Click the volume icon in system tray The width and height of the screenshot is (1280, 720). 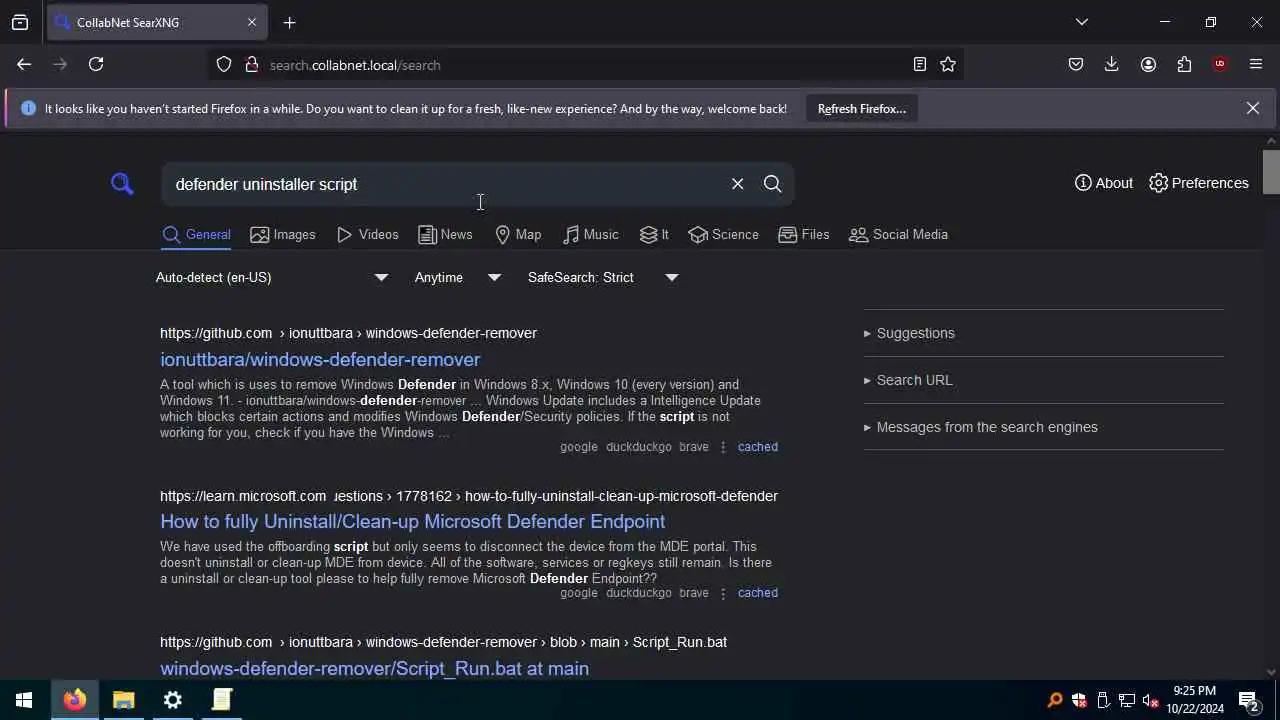[1151, 700]
